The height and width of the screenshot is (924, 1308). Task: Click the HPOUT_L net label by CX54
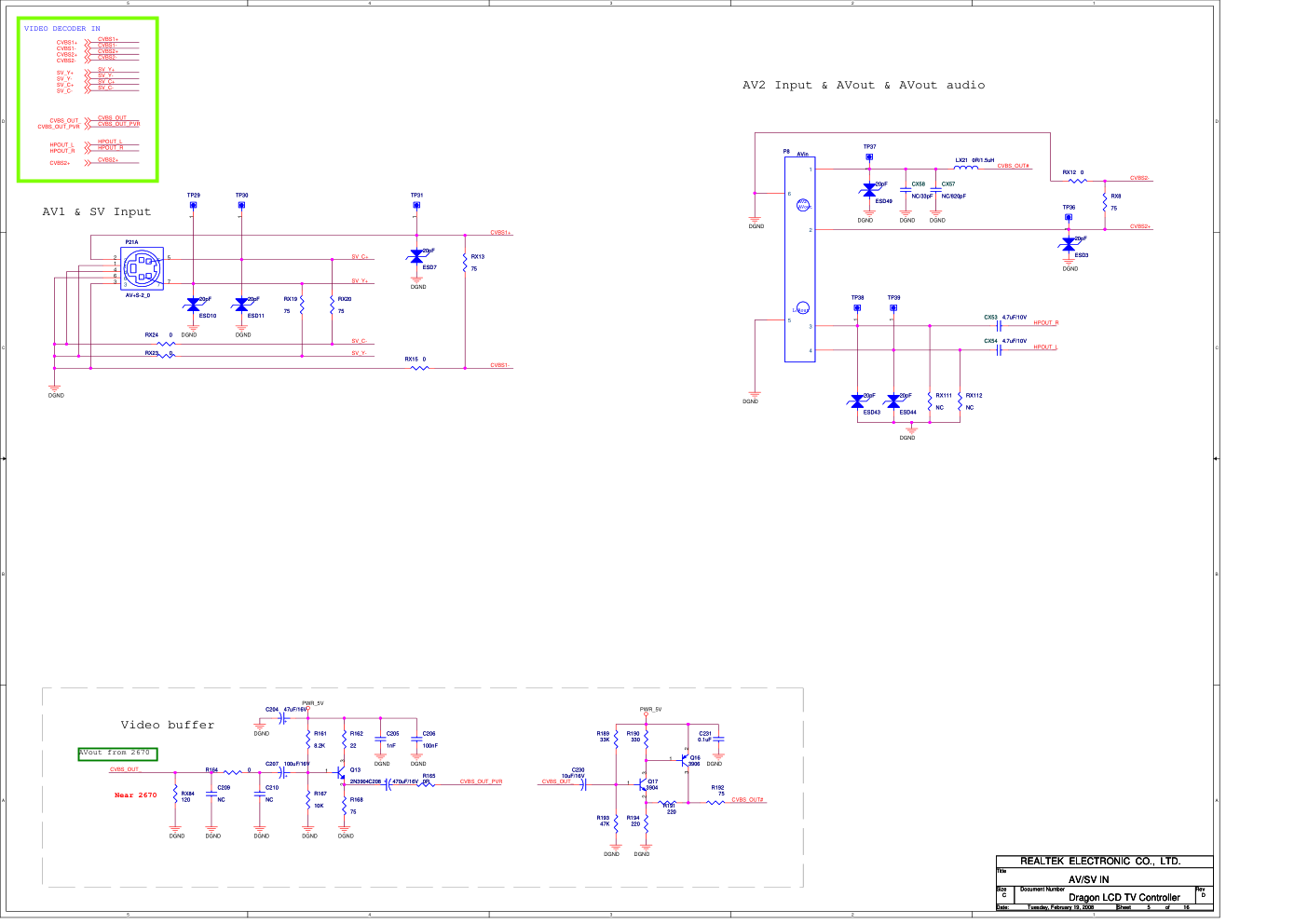[1045, 347]
